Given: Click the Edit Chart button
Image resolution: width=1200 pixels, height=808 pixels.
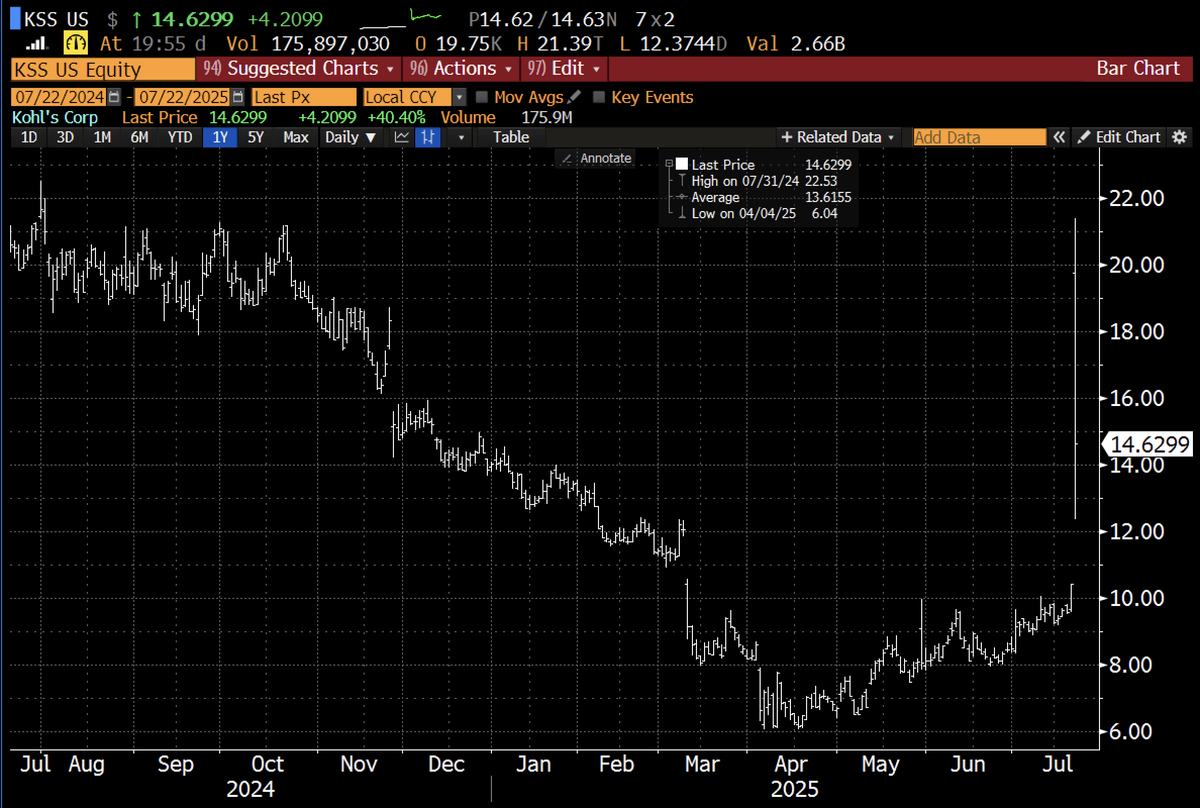Looking at the screenshot, I should pos(1119,137).
